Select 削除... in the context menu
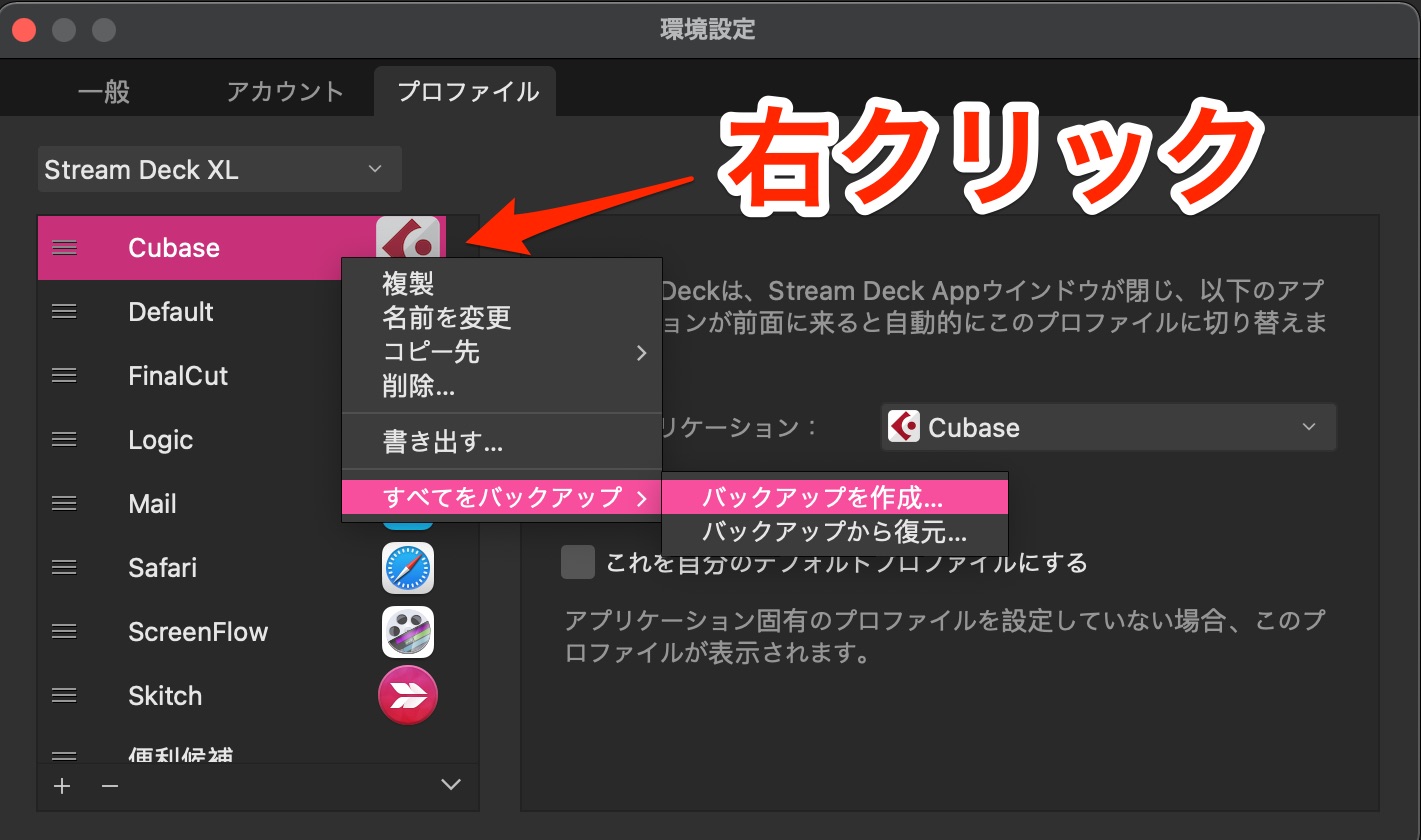1421x840 pixels. pyautogui.click(x=502, y=386)
